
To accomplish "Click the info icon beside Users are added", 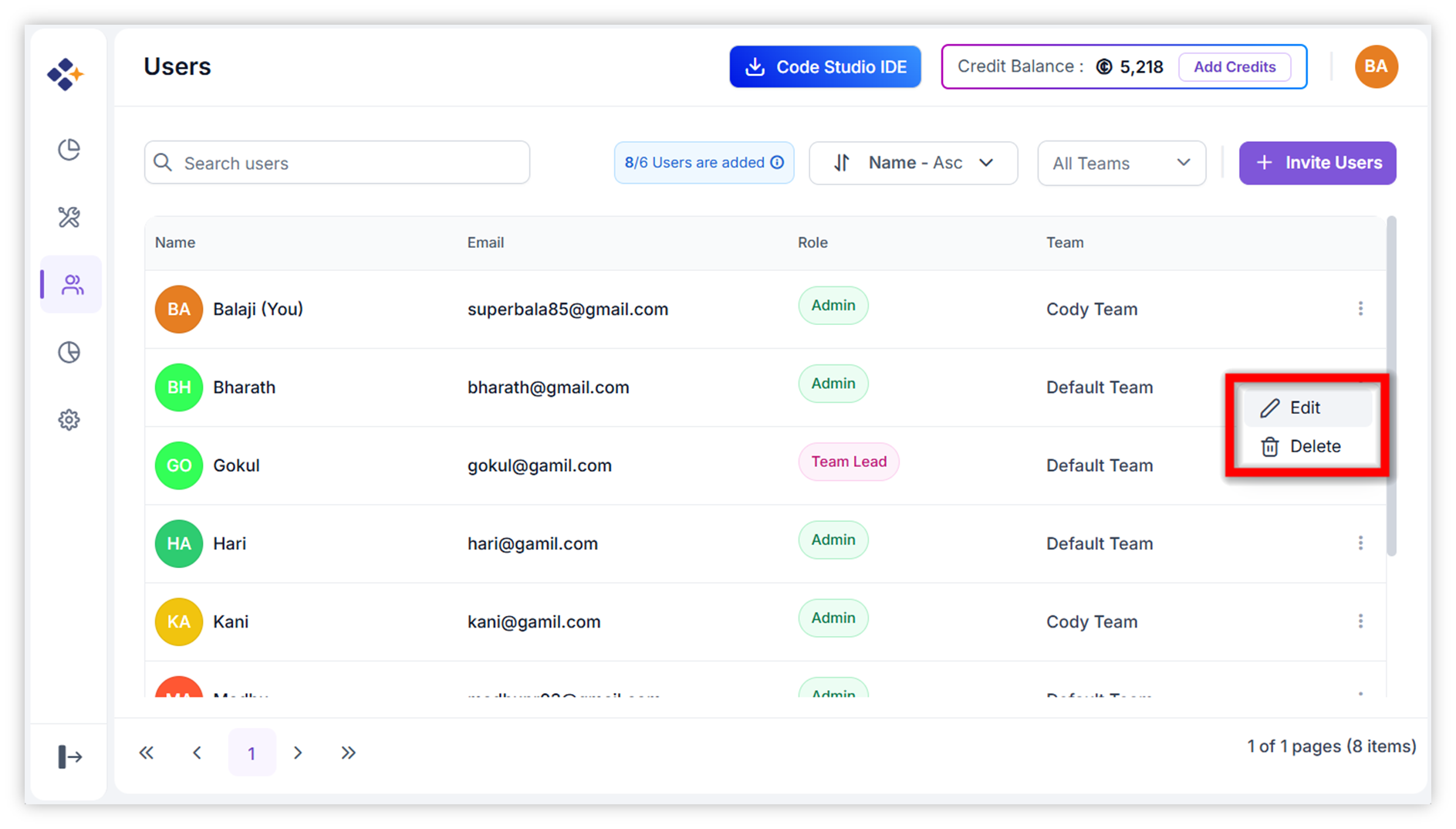I will [x=777, y=162].
